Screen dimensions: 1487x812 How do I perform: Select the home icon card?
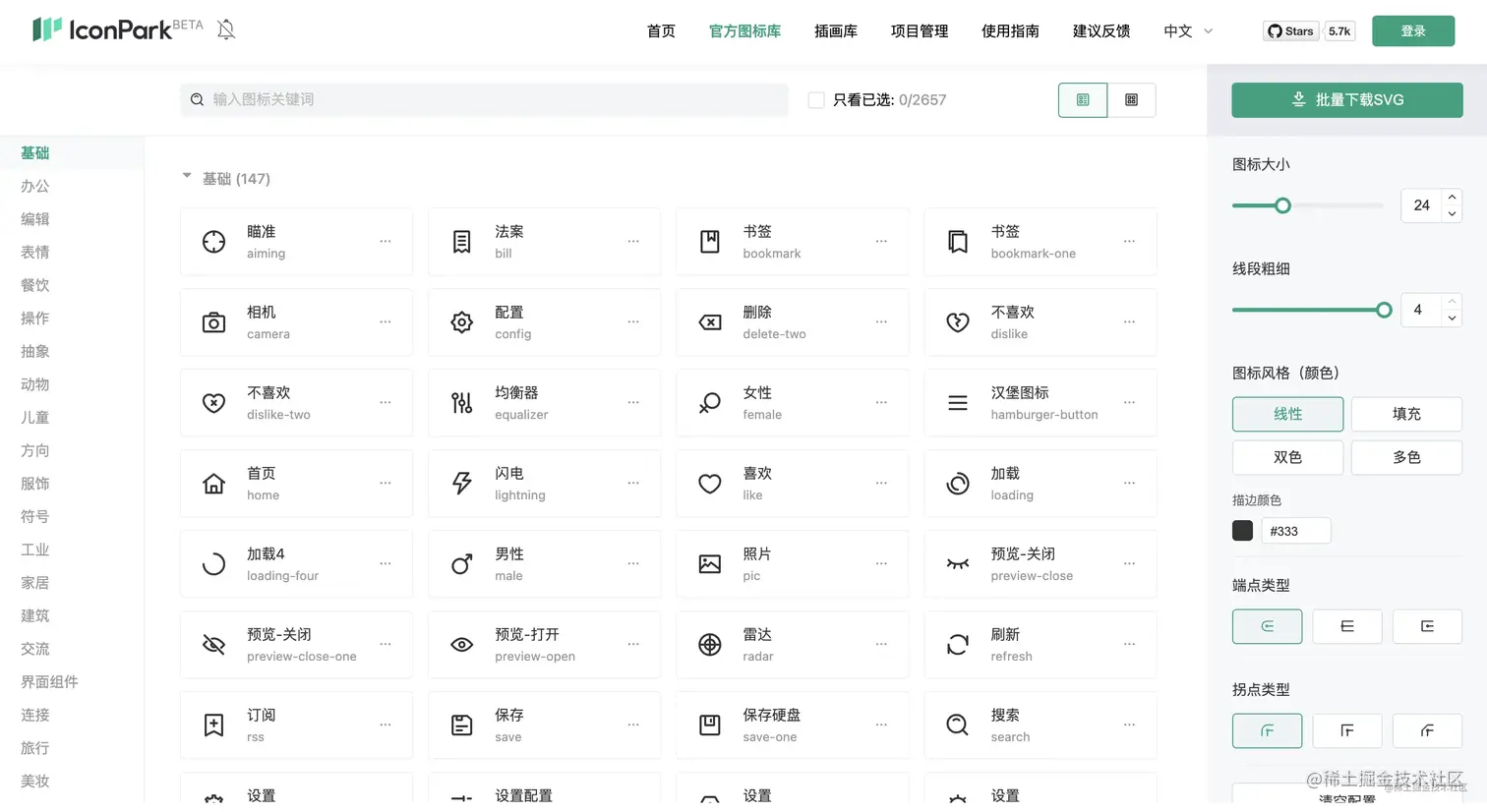click(296, 484)
